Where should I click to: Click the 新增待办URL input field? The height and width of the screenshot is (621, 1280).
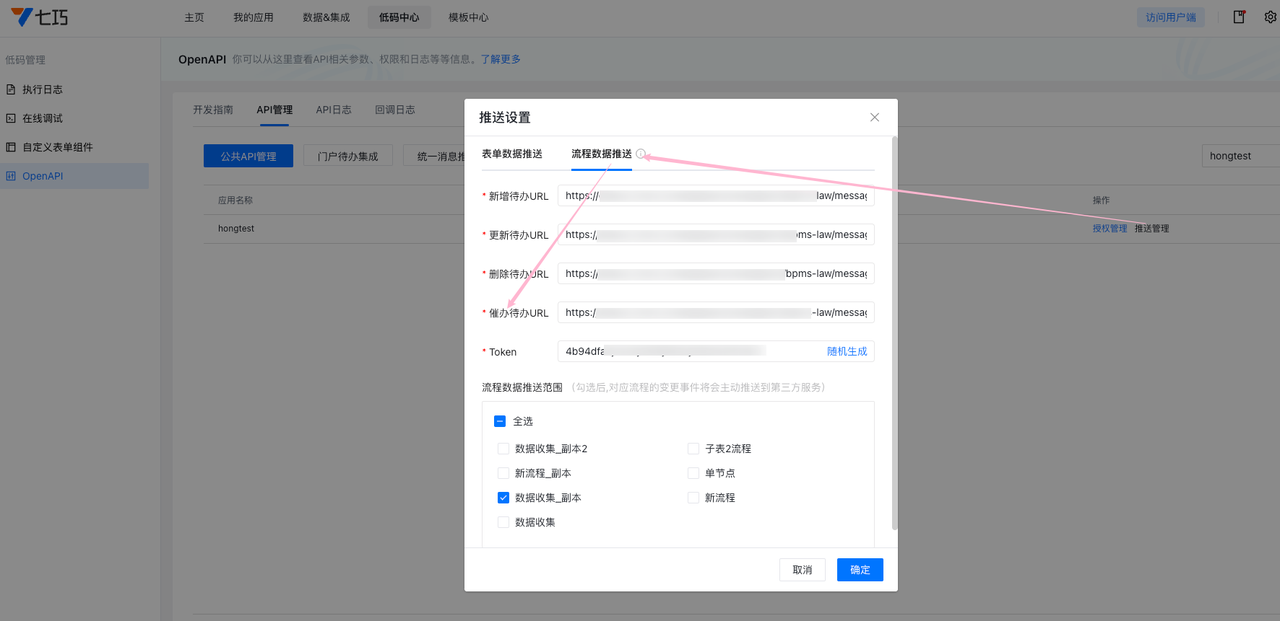click(715, 196)
